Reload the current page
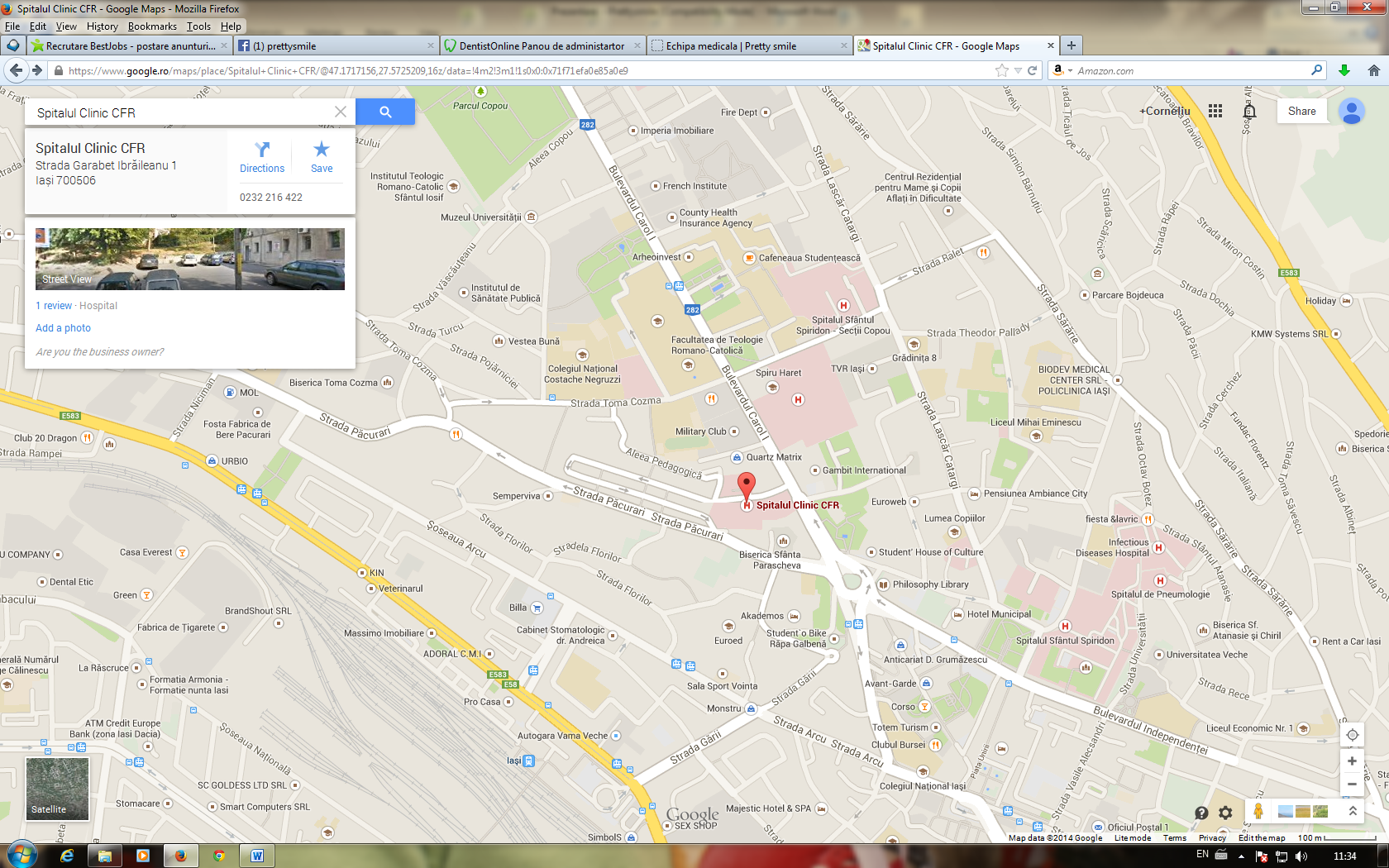 1033,71
